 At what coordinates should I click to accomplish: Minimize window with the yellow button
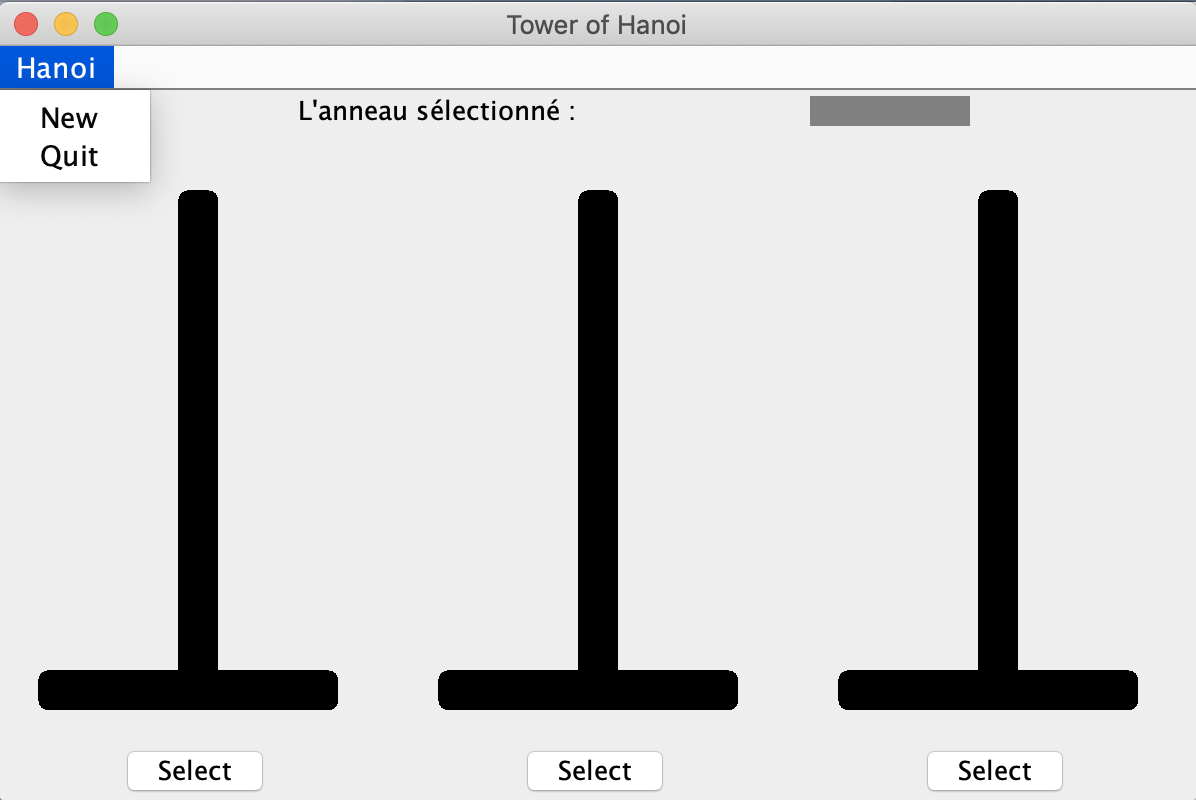[x=66, y=24]
